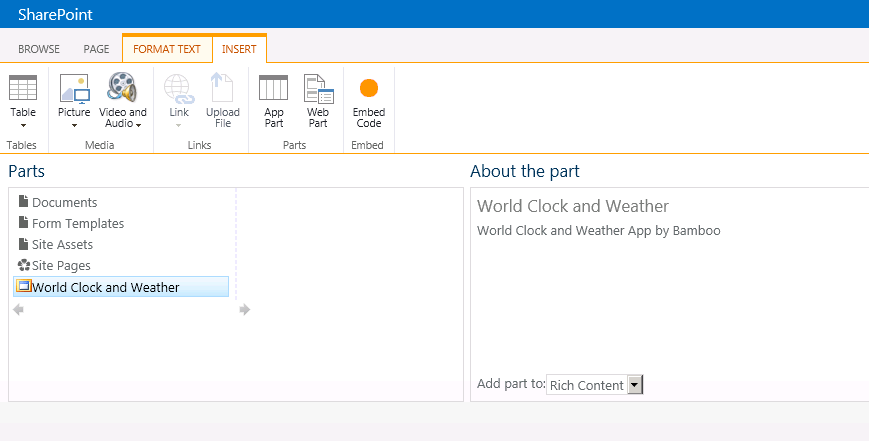Click the Upload File icon
The height and width of the screenshot is (441, 869).
[222, 88]
